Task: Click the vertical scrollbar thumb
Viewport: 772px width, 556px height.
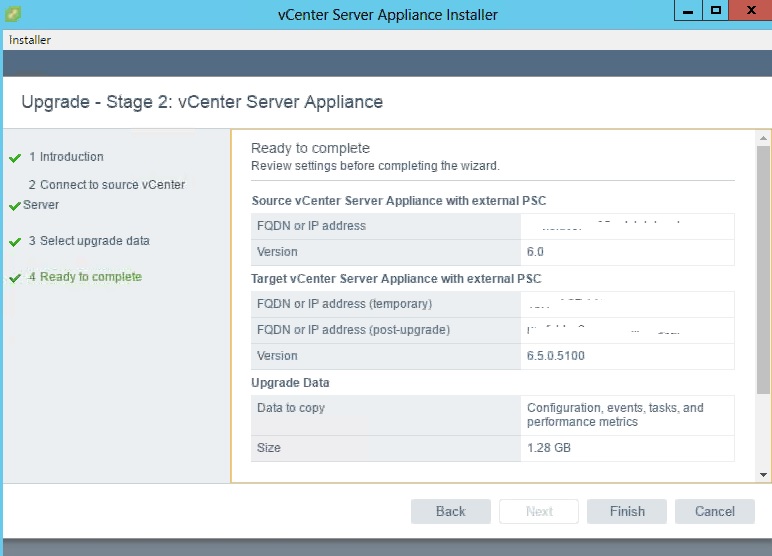Action: pyautogui.click(x=763, y=270)
